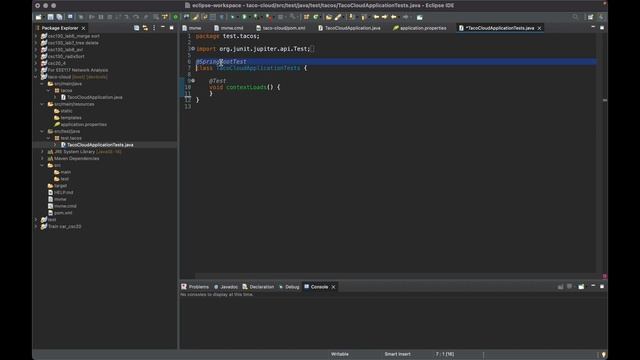Click the contextLoads method name
Screen dimensions: 640x360
[246, 87]
